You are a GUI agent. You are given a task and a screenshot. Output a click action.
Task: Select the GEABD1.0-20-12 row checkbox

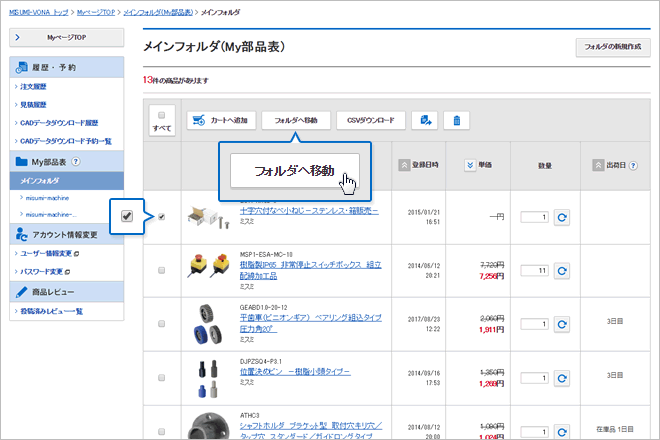pyautogui.click(x=162, y=325)
